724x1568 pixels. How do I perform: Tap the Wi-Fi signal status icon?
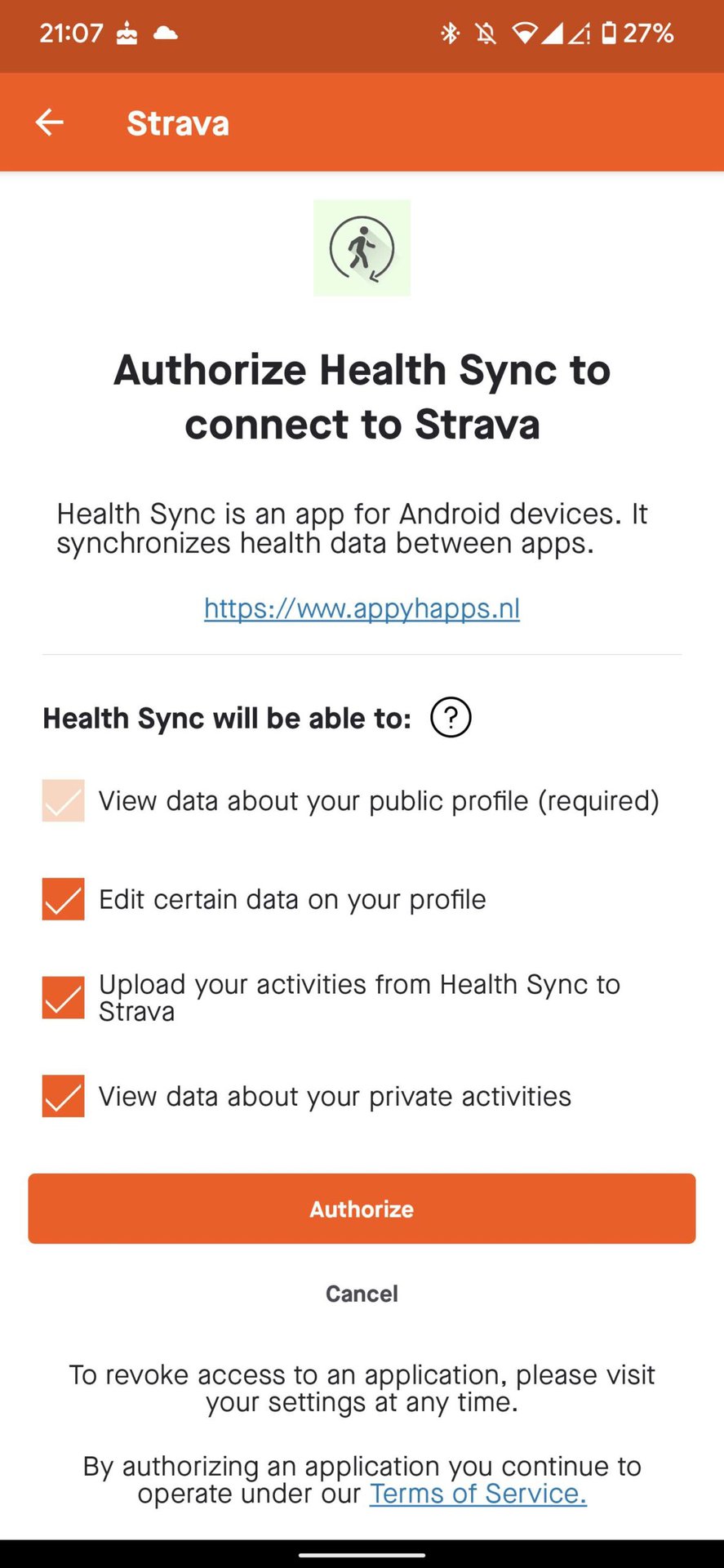tap(525, 33)
